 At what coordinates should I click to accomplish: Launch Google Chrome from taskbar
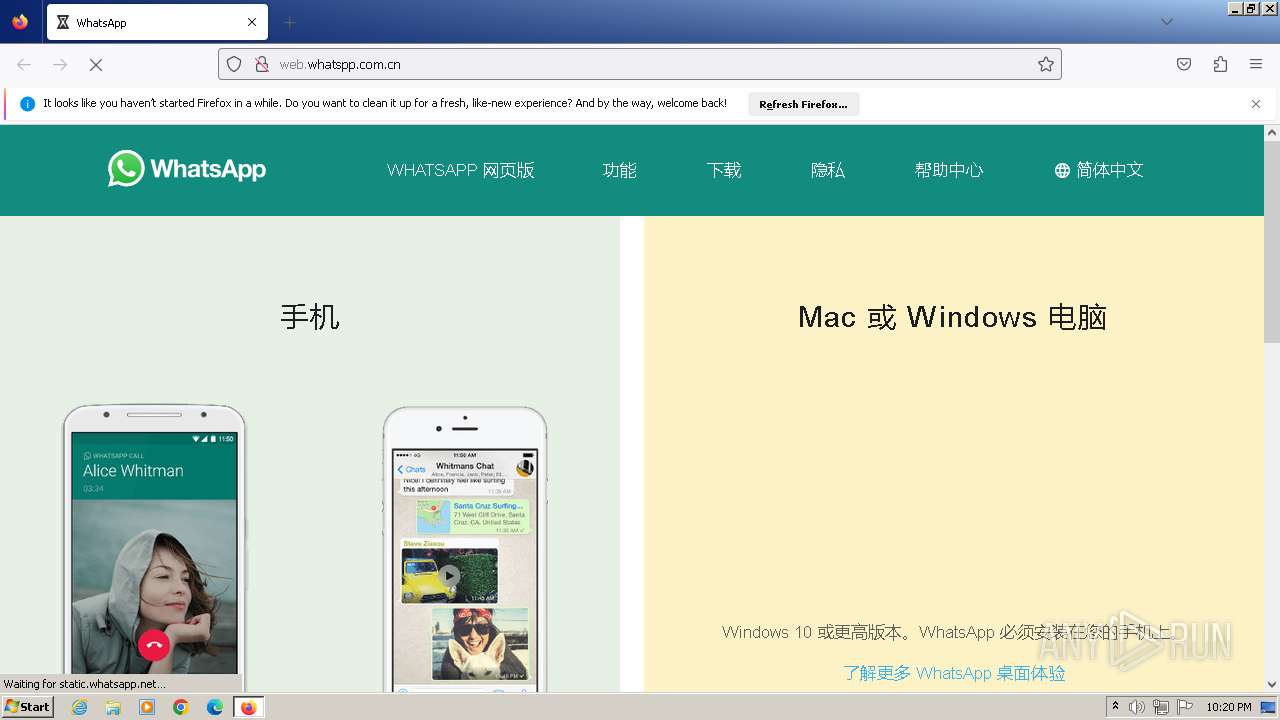click(x=181, y=707)
